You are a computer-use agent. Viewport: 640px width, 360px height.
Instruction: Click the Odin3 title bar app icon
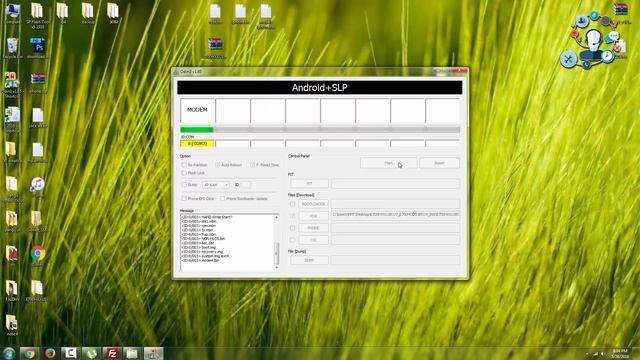tap(176, 72)
